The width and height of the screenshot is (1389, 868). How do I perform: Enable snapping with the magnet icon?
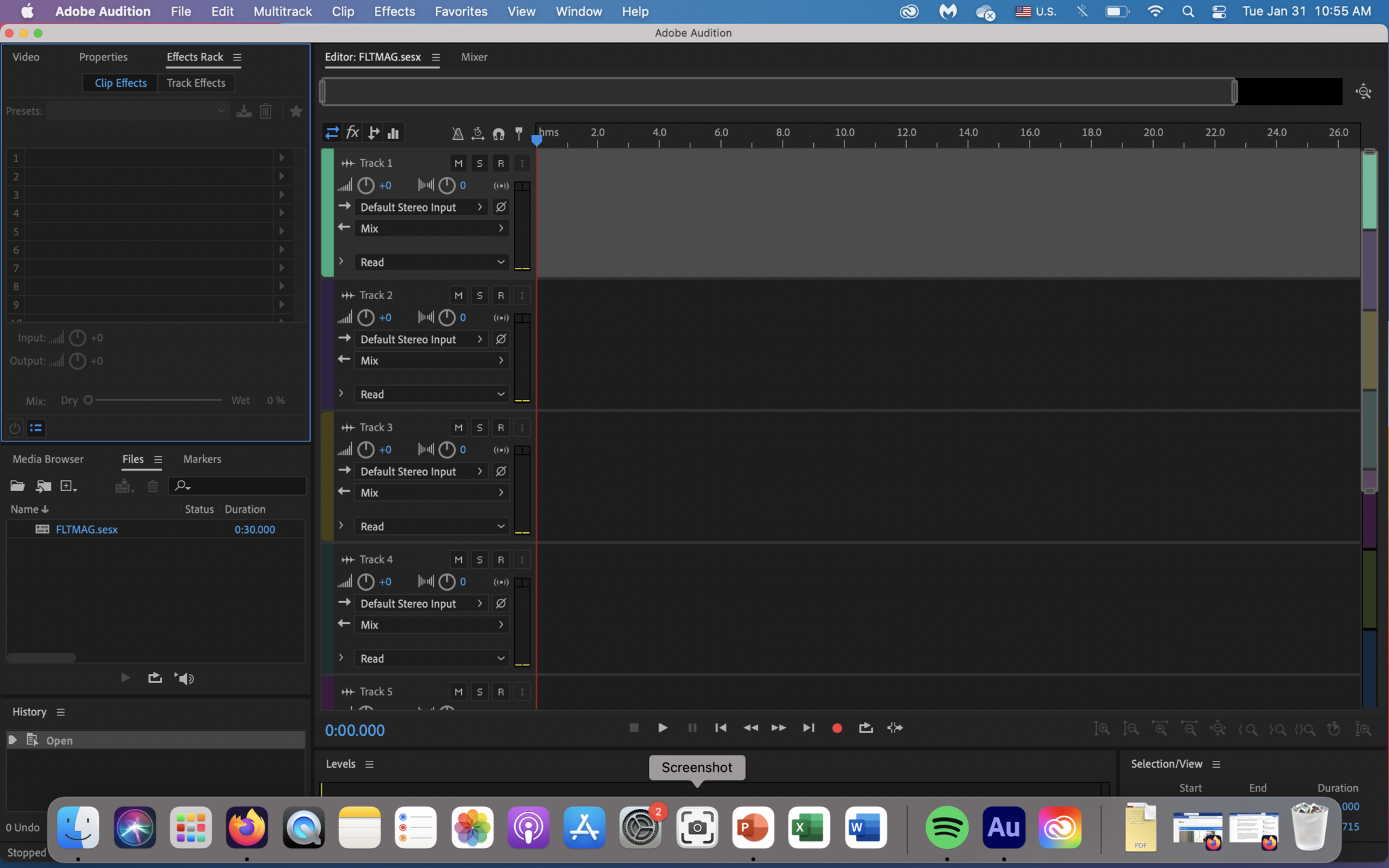click(x=499, y=133)
